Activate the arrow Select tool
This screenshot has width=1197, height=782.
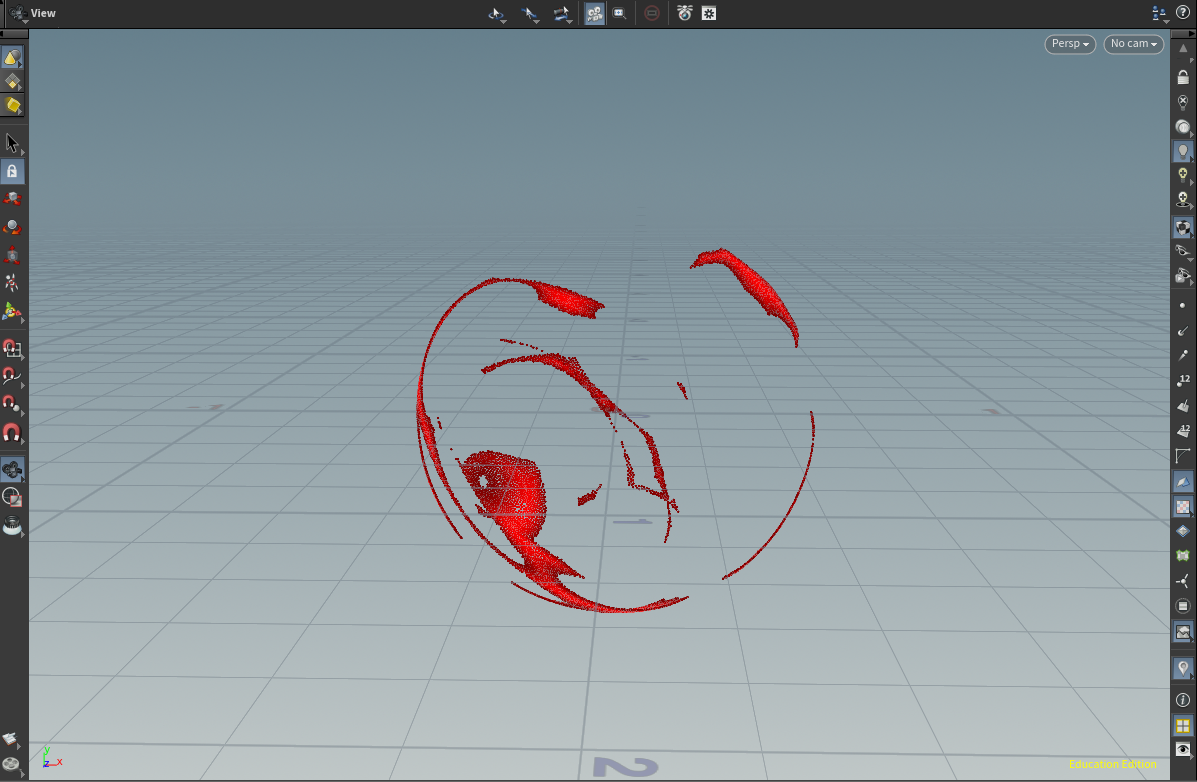point(12,143)
